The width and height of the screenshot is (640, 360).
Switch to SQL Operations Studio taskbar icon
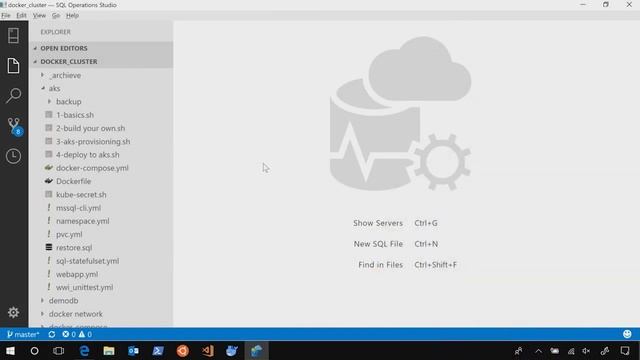pyautogui.click(x=256, y=351)
